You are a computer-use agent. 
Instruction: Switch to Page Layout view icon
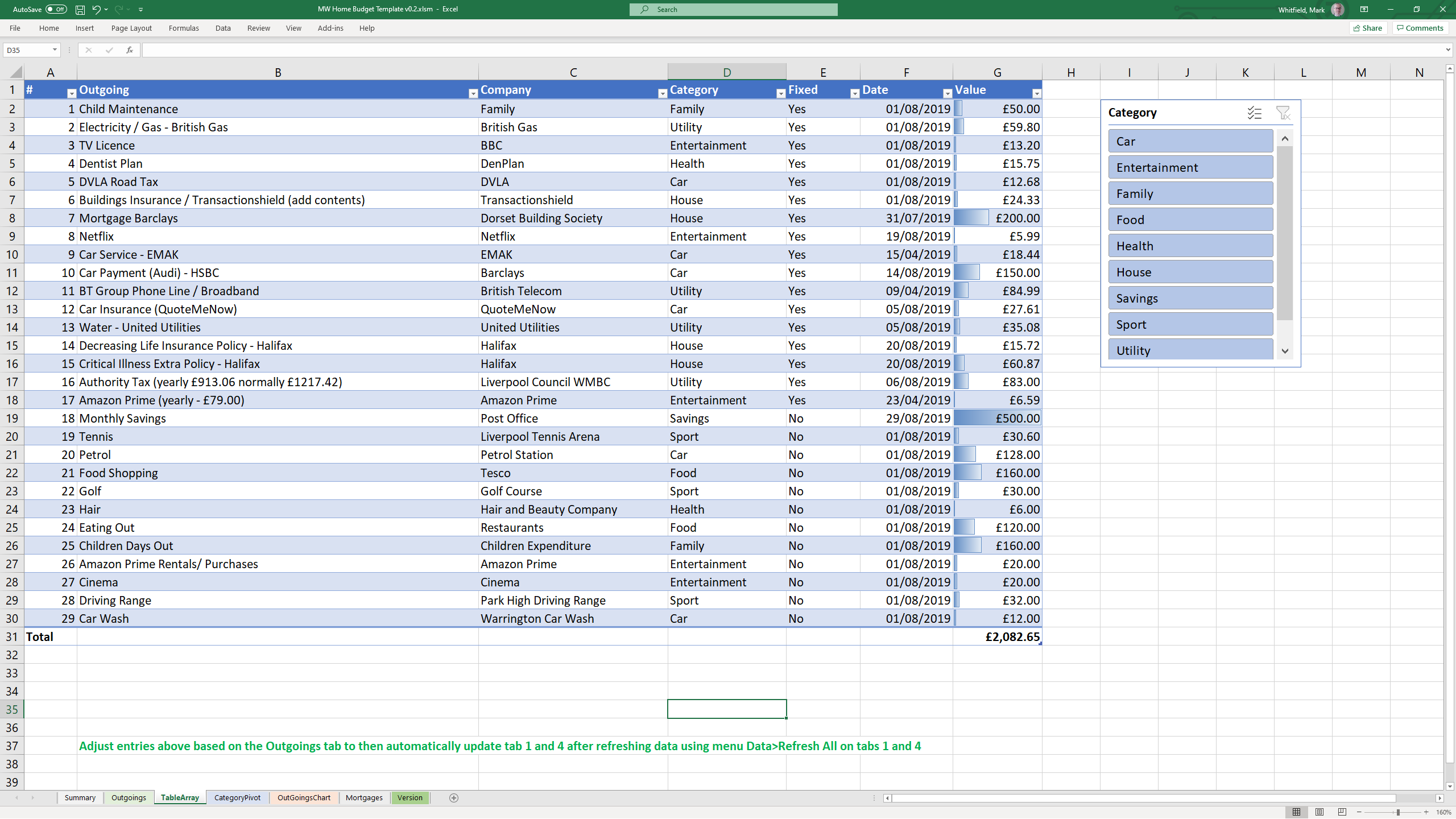point(1319,812)
